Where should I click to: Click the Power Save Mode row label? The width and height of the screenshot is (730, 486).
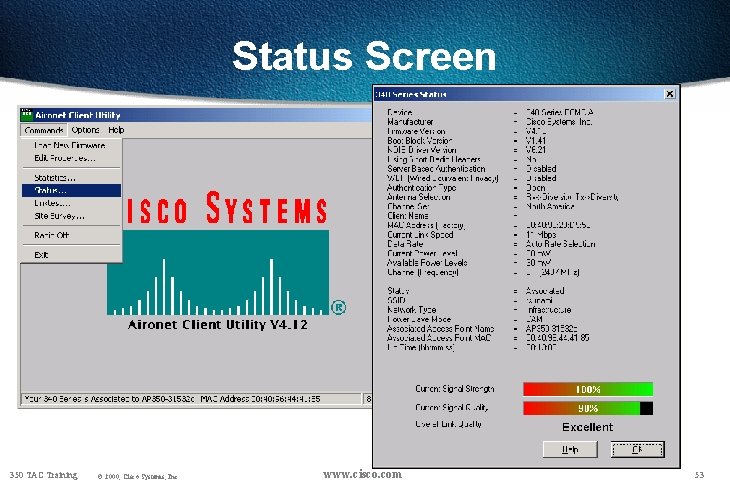[x=419, y=319]
